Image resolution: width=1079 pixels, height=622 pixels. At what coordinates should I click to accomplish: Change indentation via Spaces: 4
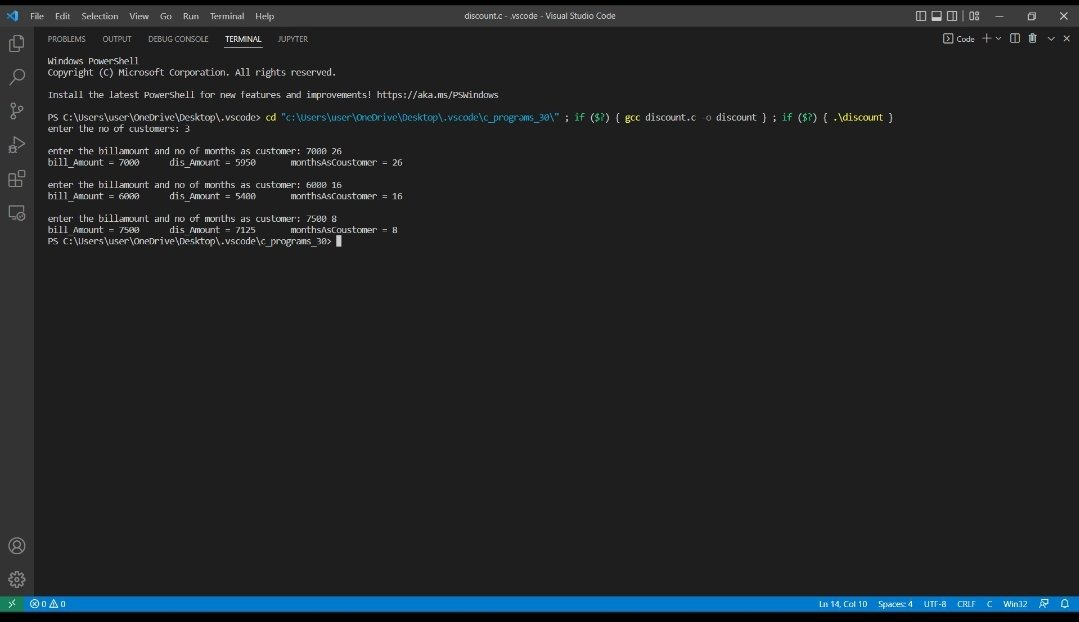pos(895,604)
